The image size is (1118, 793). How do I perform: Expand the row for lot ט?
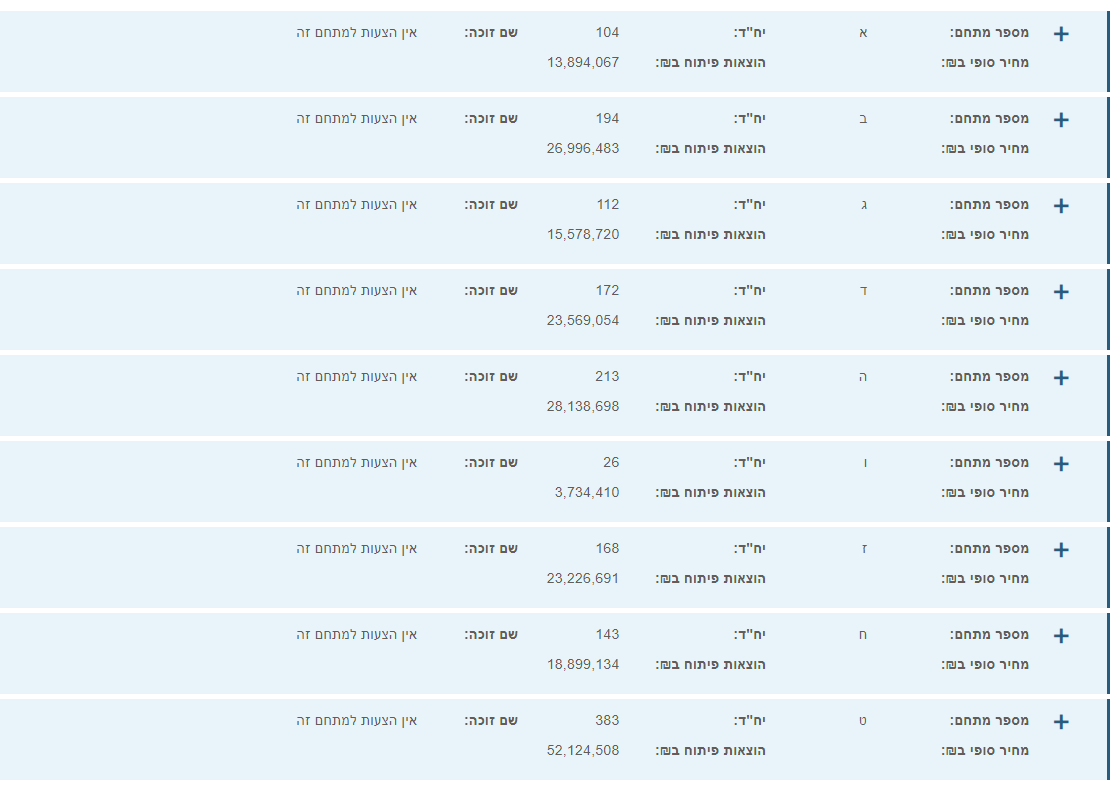[x=1061, y=722]
